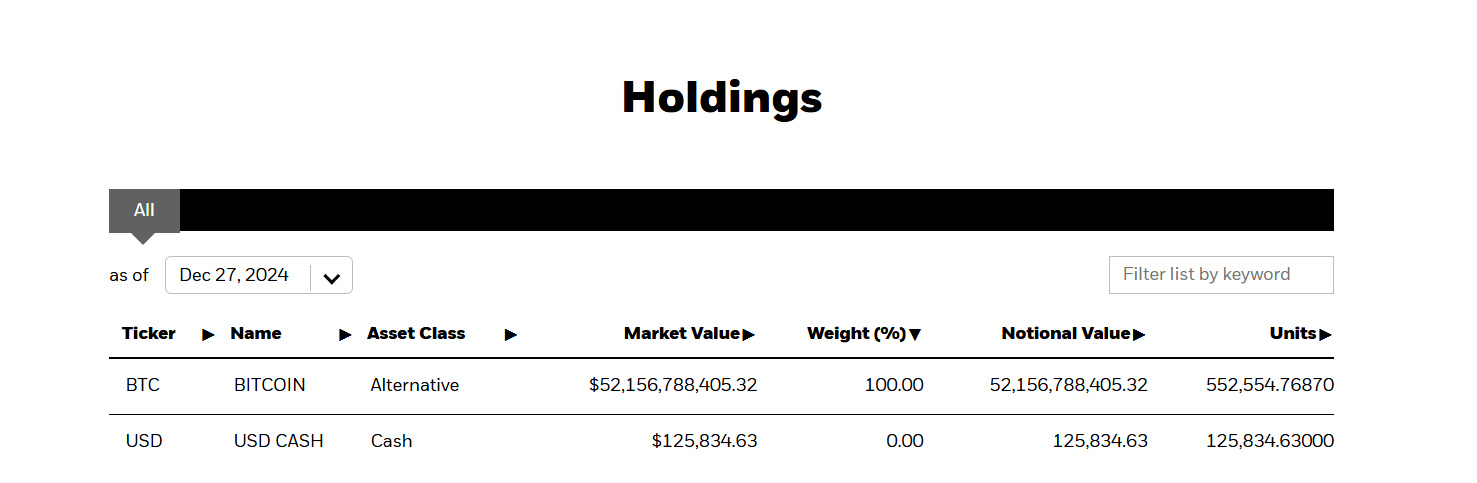Screen dimensions: 1477x483
Task: Select the Dec 27, 2024 date text
Action: 234,275
